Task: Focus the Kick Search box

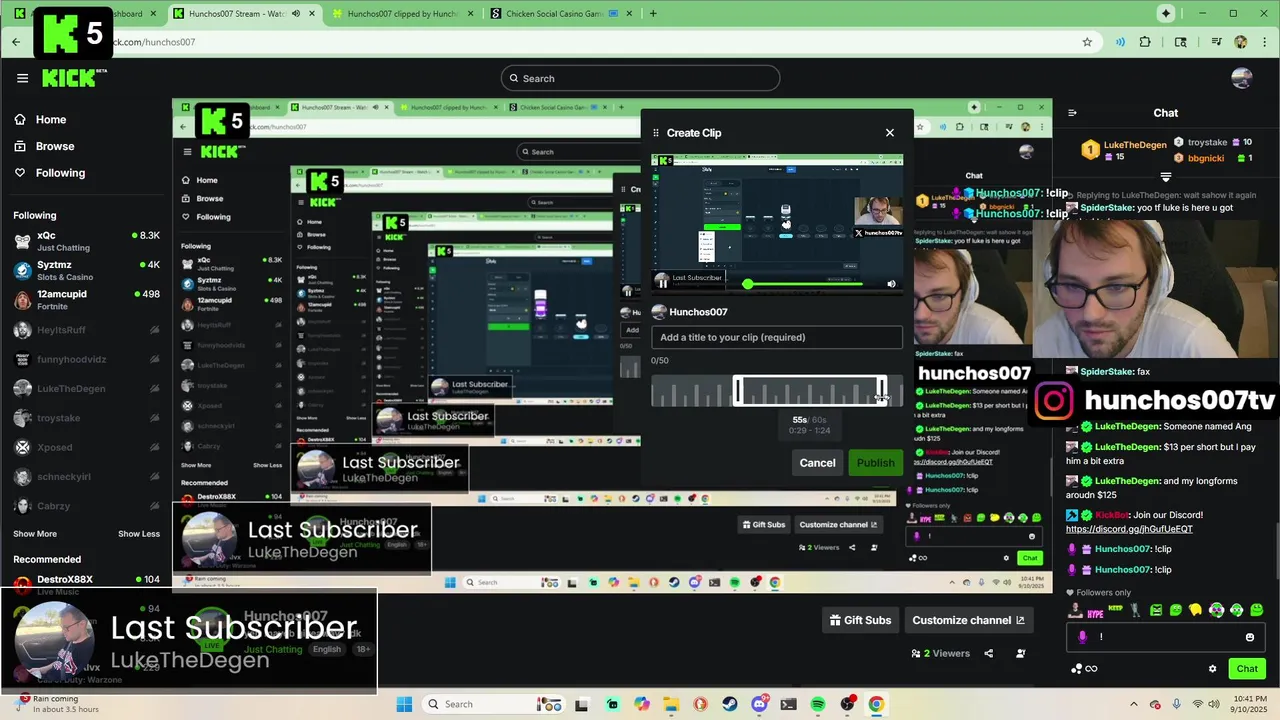Action: pyautogui.click(x=640, y=78)
